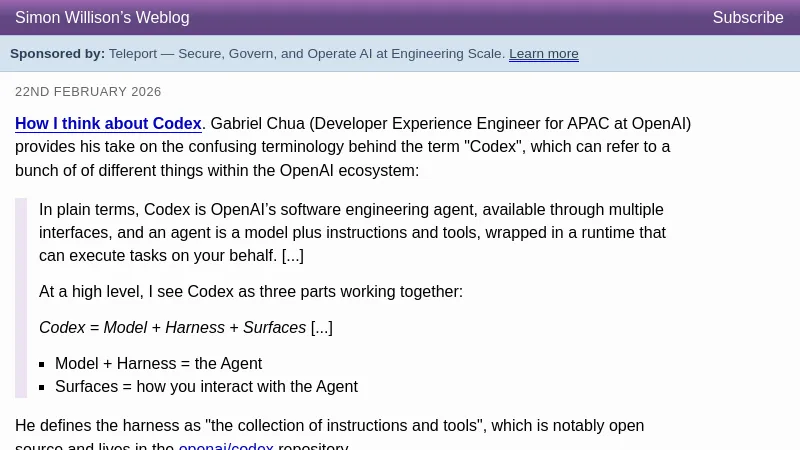Viewport: 800px width, 450px height.
Task: Click the "Sponsored by:" label
Action: (x=57, y=54)
